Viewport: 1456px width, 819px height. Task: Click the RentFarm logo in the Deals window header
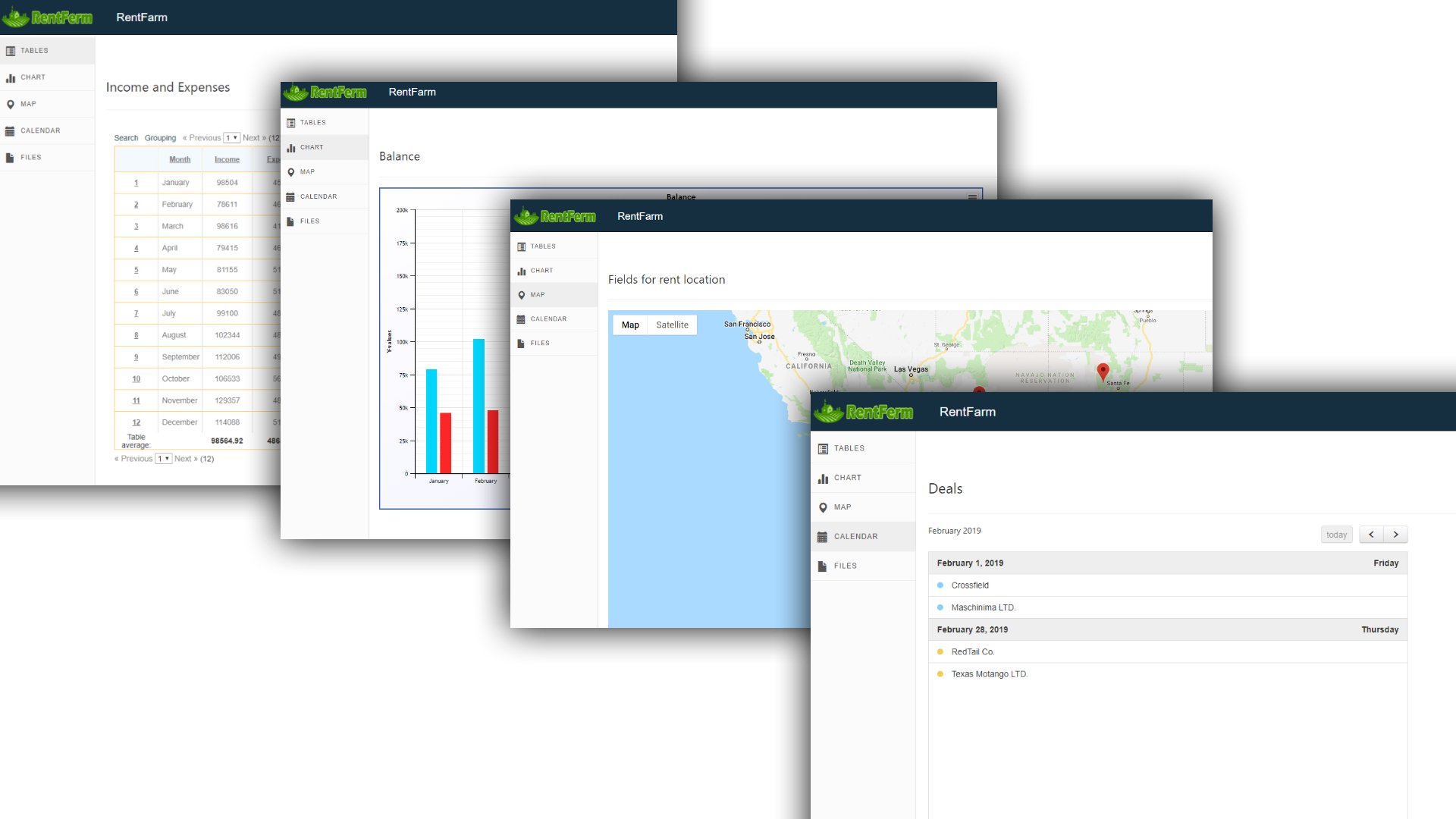click(864, 412)
